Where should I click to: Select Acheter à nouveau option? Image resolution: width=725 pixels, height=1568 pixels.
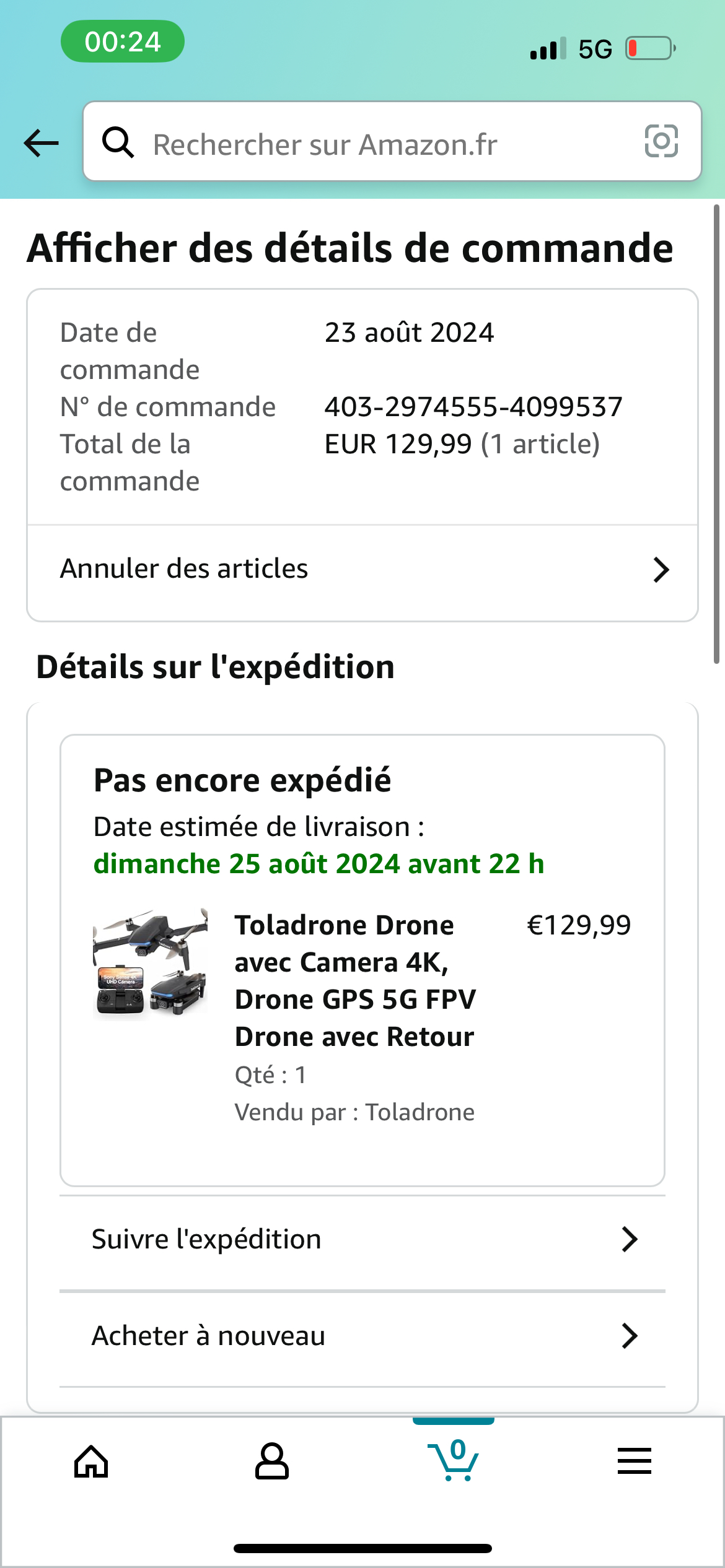point(208,1336)
